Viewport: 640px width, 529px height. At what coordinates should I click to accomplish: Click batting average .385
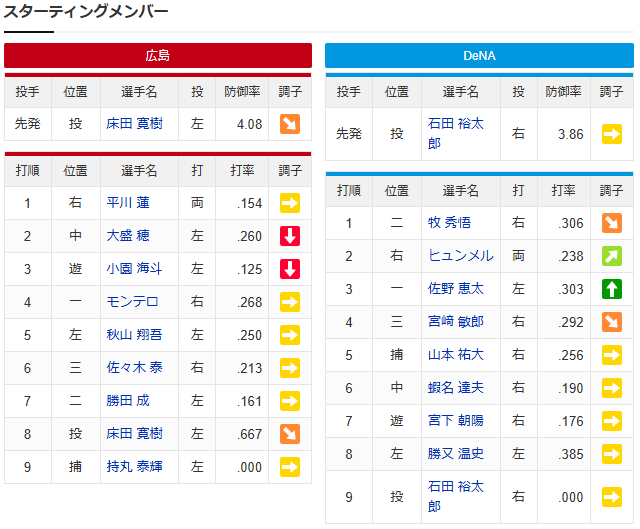(571, 454)
